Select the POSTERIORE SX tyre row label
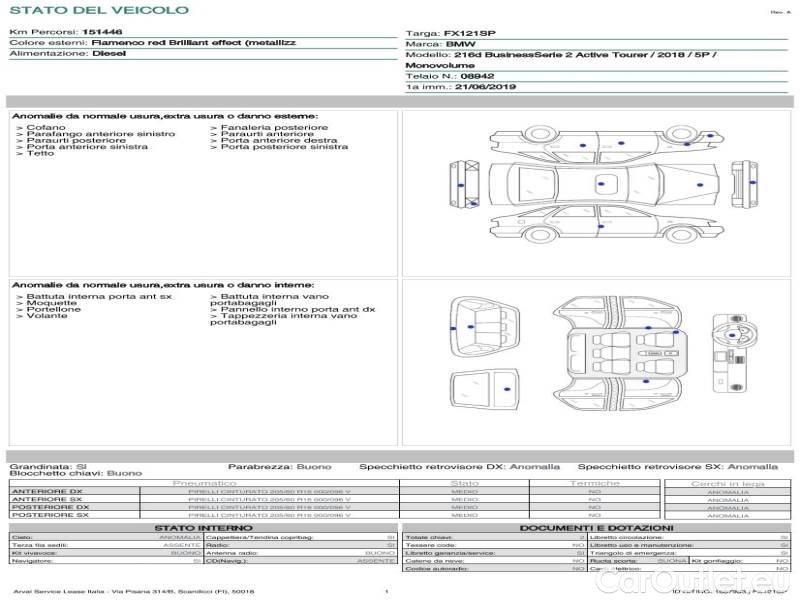Viewport: 800px width, 600px height. click(50, 515)
